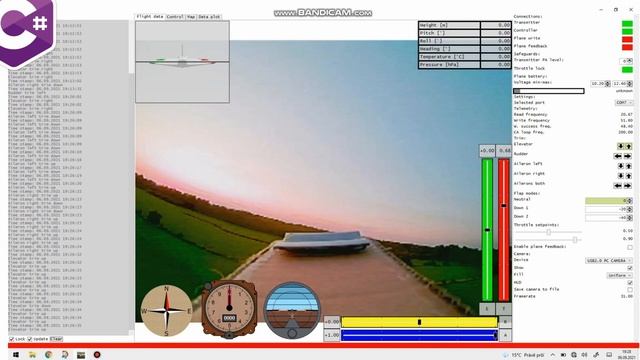Viewport: 640px width, 360px height.
Task: Click the artificial horizon instrument
Action: tap(292, 310)
